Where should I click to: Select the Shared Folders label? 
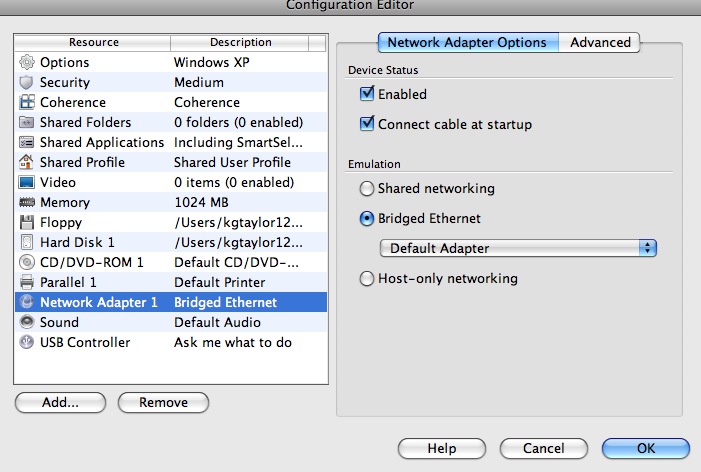pos(85,122)
